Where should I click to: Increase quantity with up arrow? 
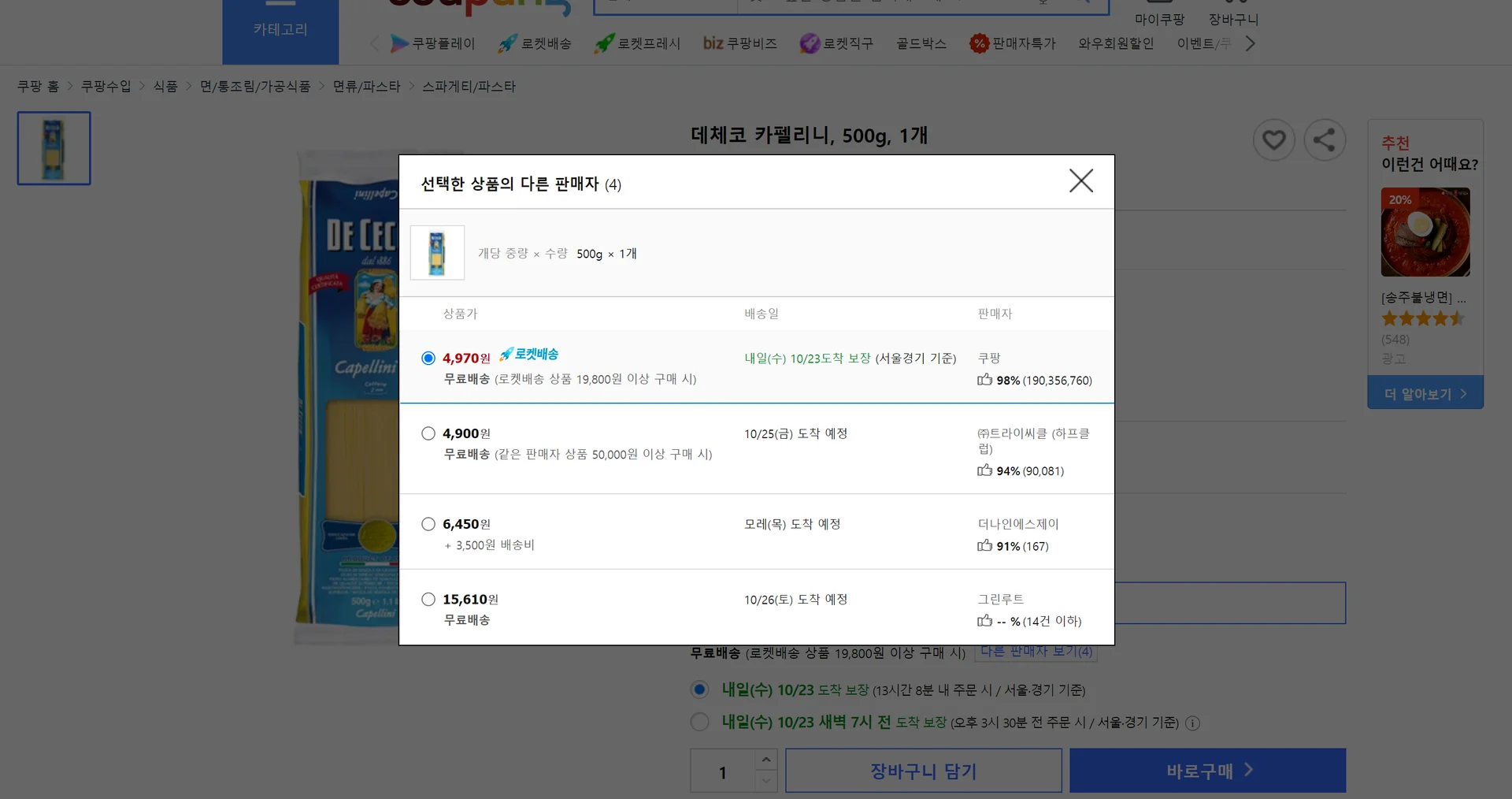point(765,760)
